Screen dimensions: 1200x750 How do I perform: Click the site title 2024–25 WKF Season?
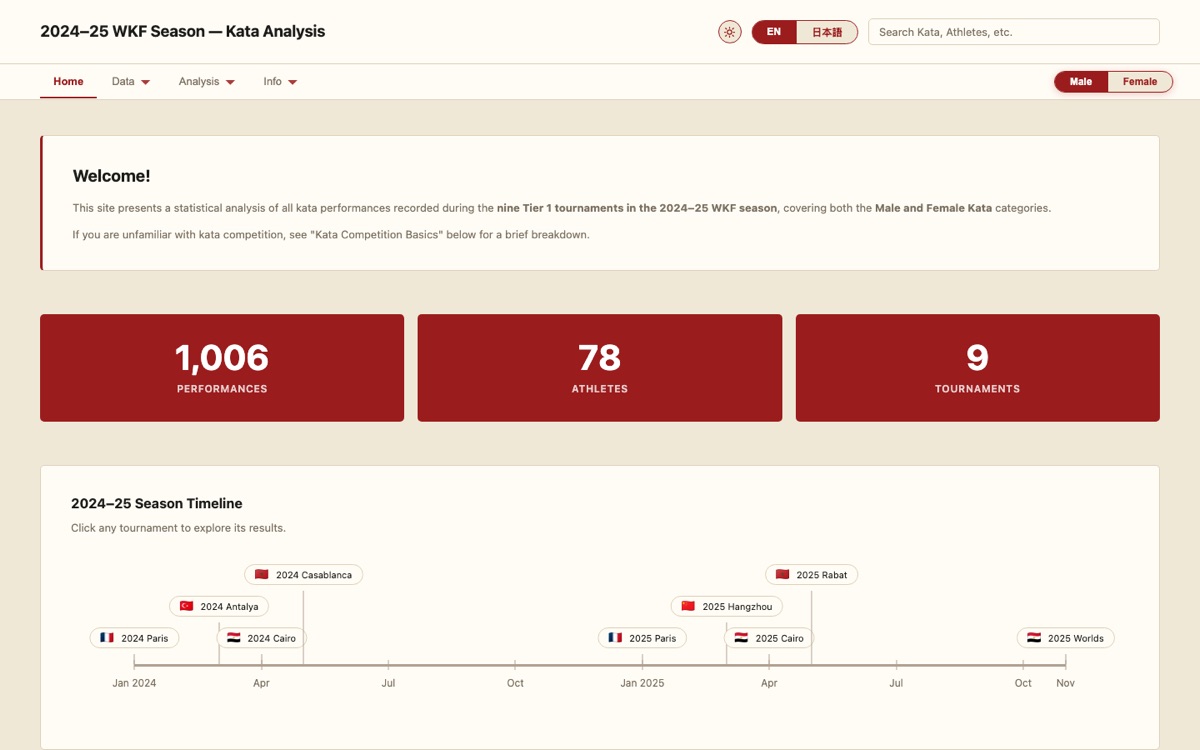pos(183,31)
